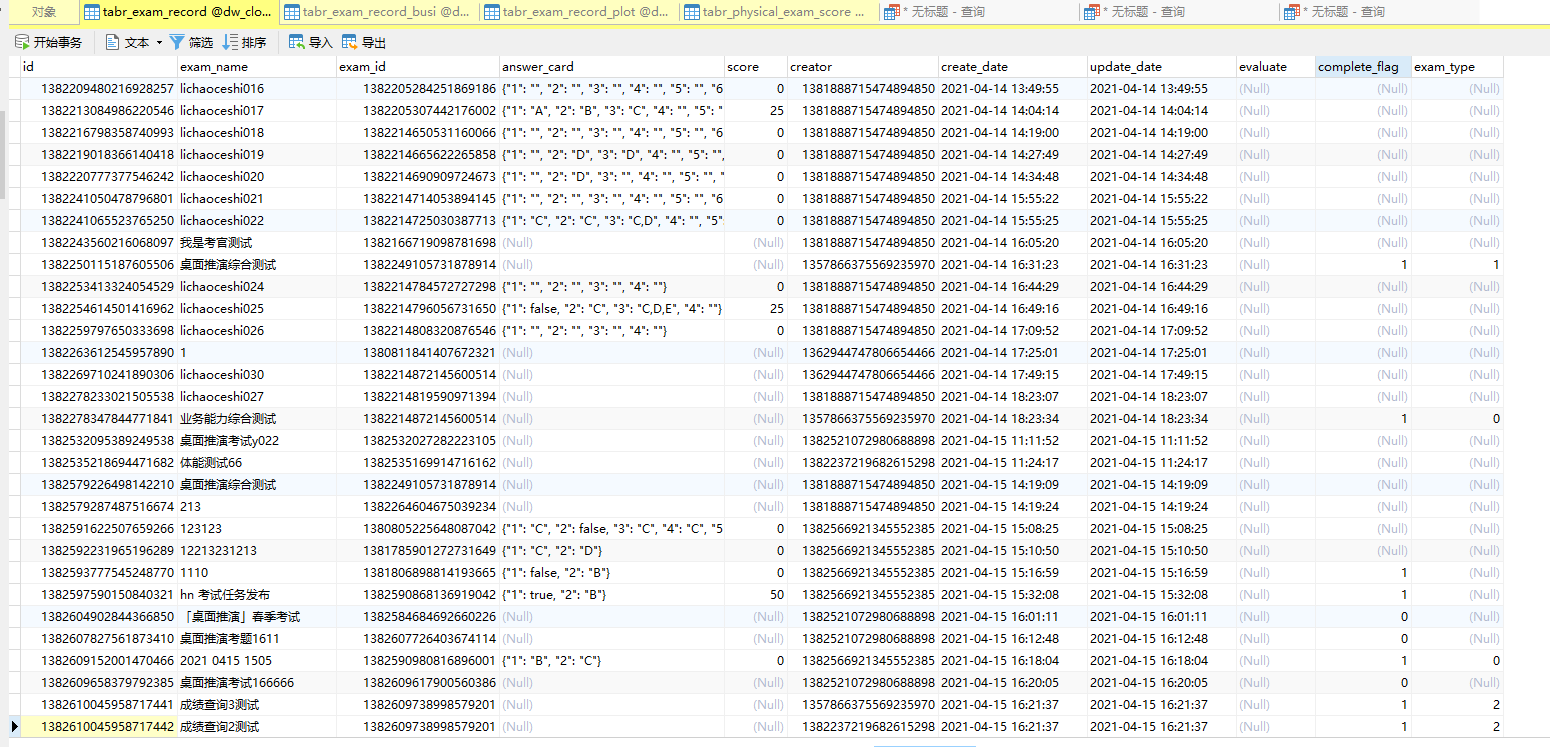
Task: Switch to the 对象 tab
Action: click(x=44, y=12)
